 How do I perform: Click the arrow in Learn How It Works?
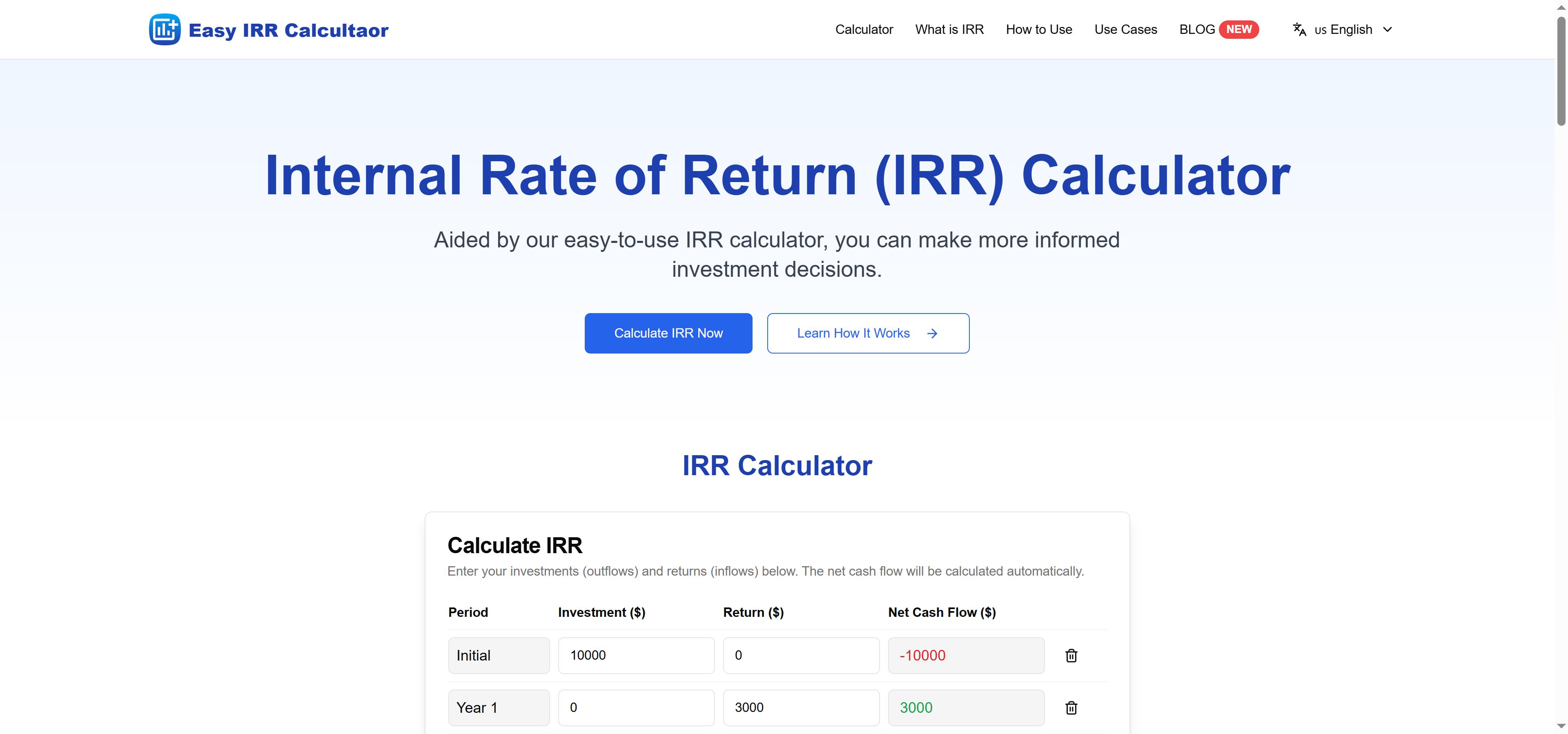[x=932, y=334]
